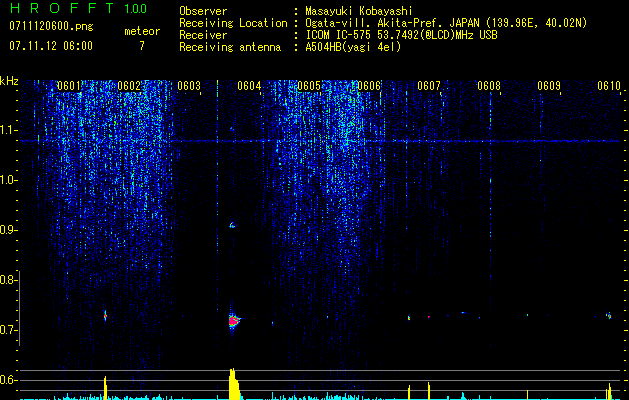Screen dimensions: 629x400
Task: Click the tallest yellow power peak bar
Action: [233, 384]
